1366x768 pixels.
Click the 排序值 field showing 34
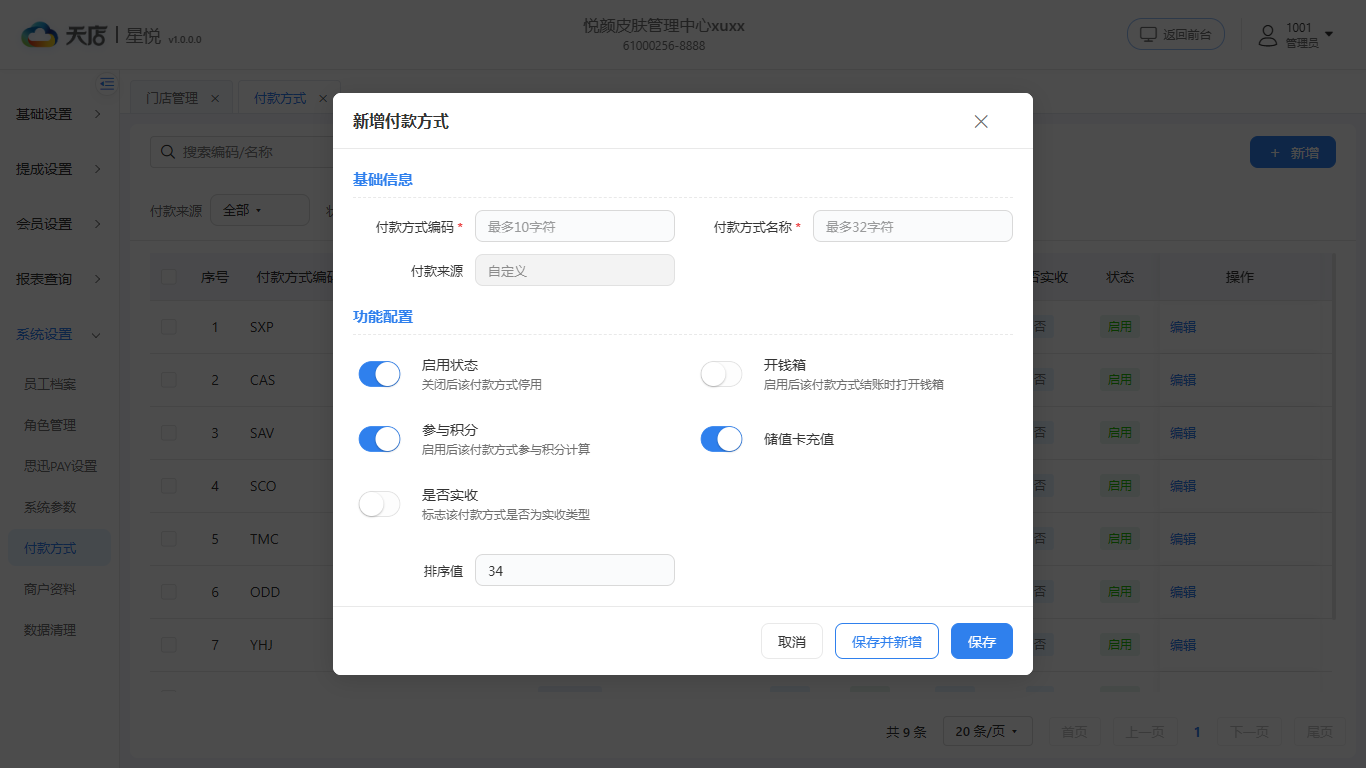575,570
